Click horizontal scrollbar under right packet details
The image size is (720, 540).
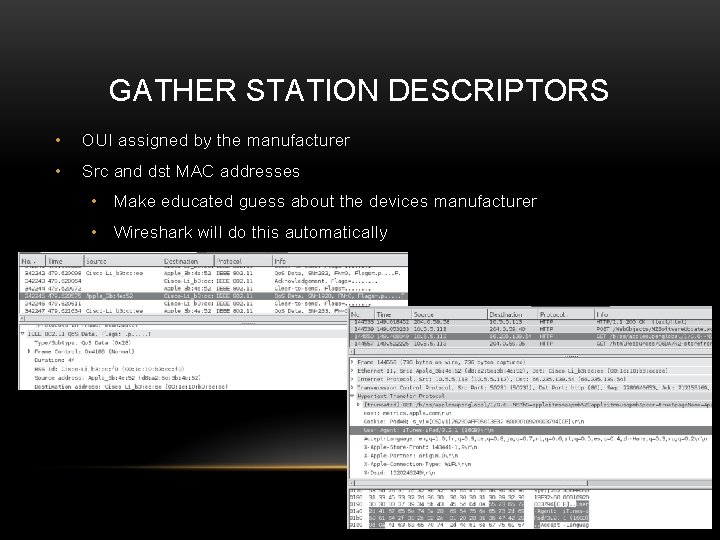coord(531,483)
